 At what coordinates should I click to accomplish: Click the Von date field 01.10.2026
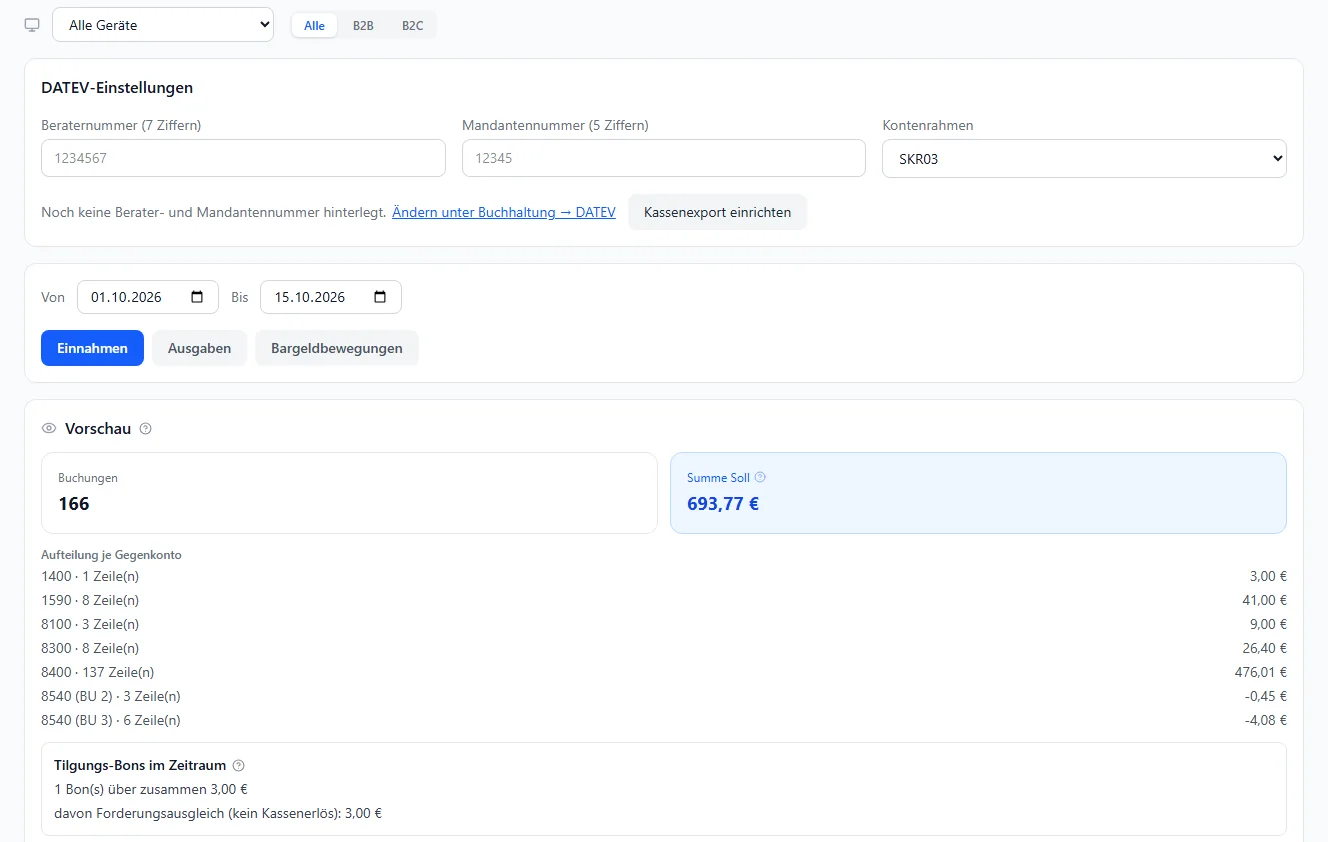point(148,297)
